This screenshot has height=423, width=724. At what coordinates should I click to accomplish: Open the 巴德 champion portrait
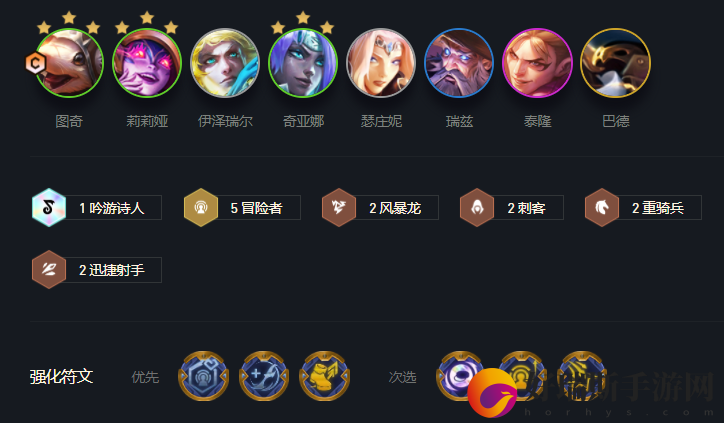click(x=615, y=63)
